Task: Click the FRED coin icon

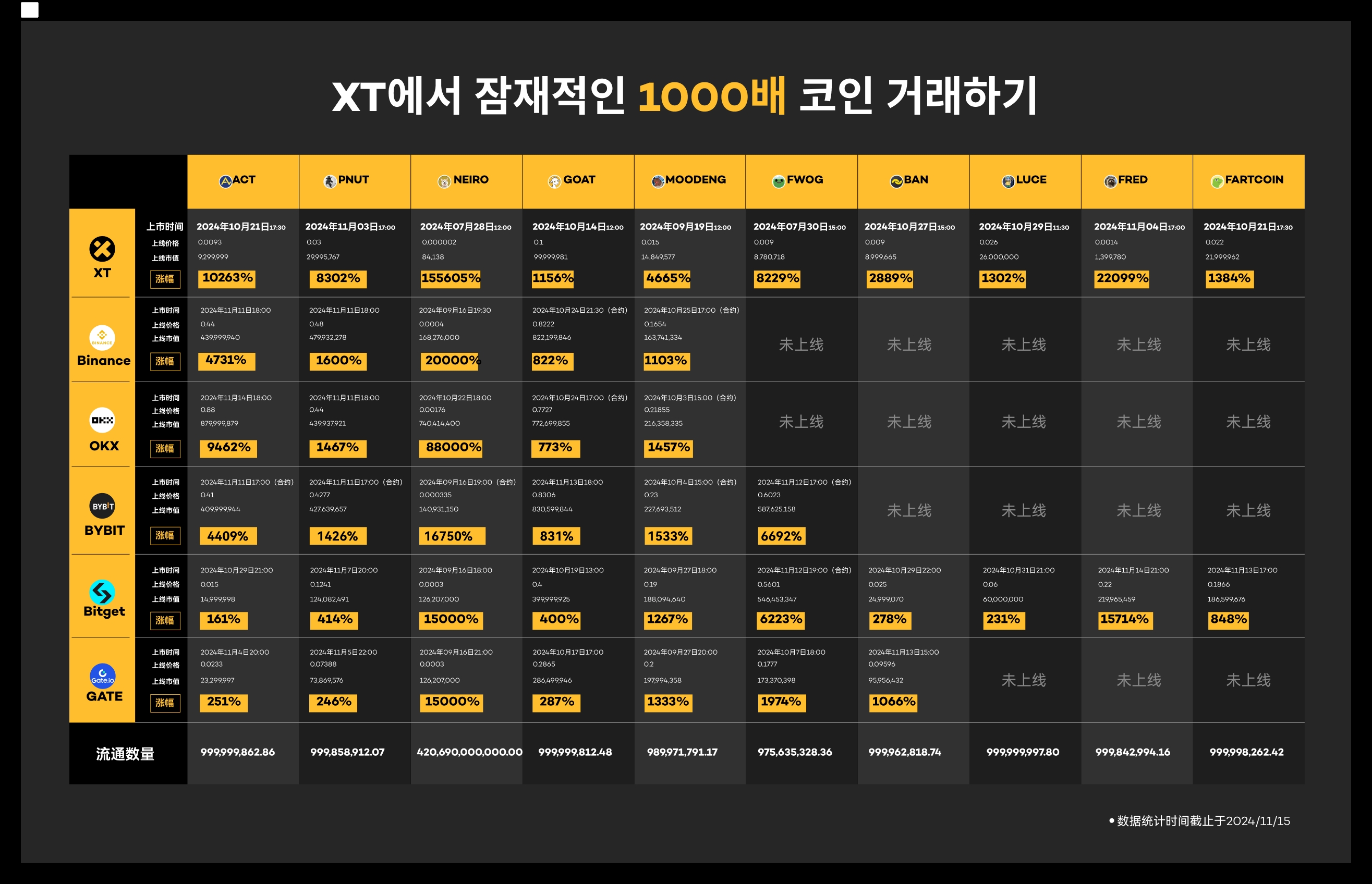Action: (x=1111, y=181)
